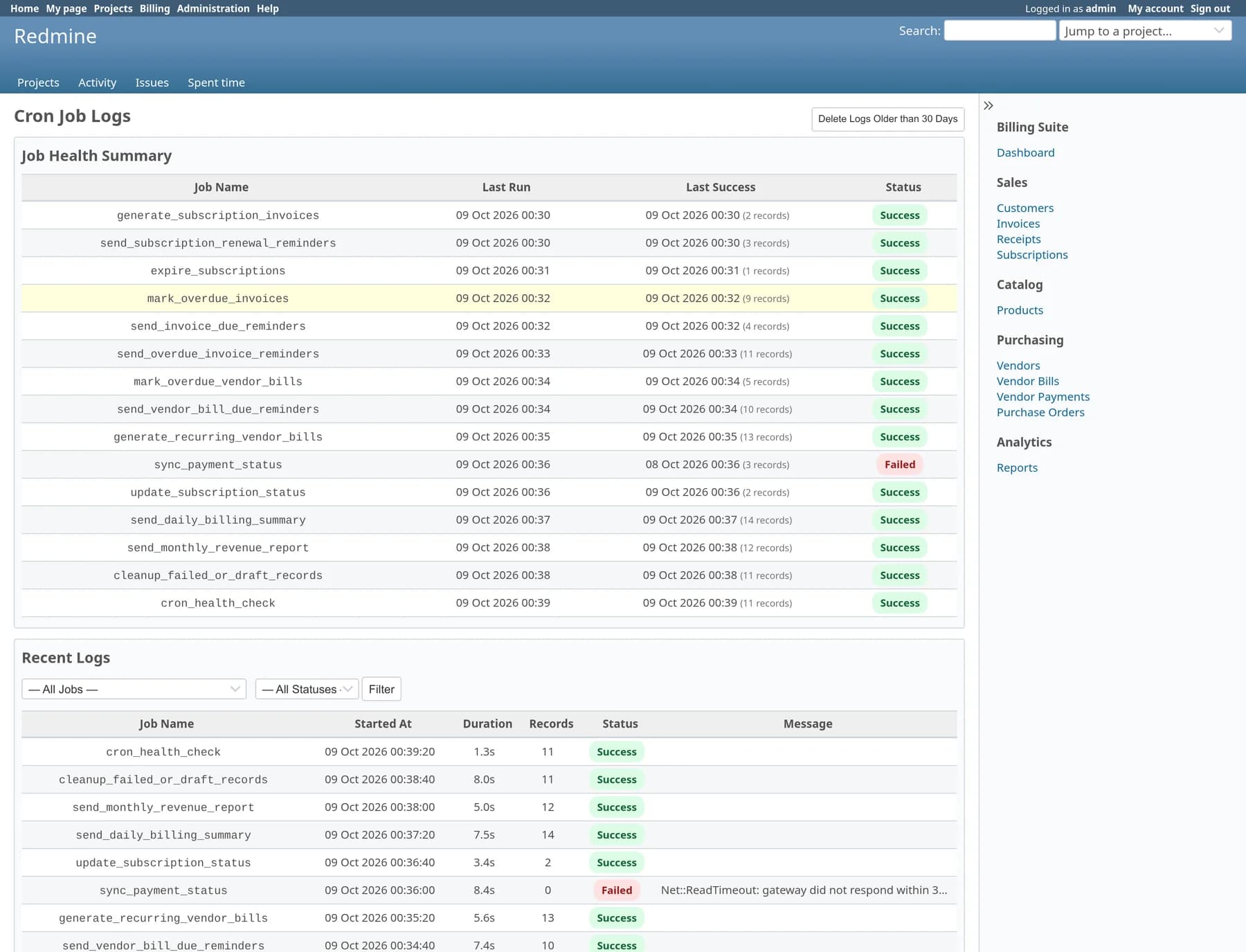
Task: Click sync_payment_status in Recent Logs table
Action: (163, 890)
